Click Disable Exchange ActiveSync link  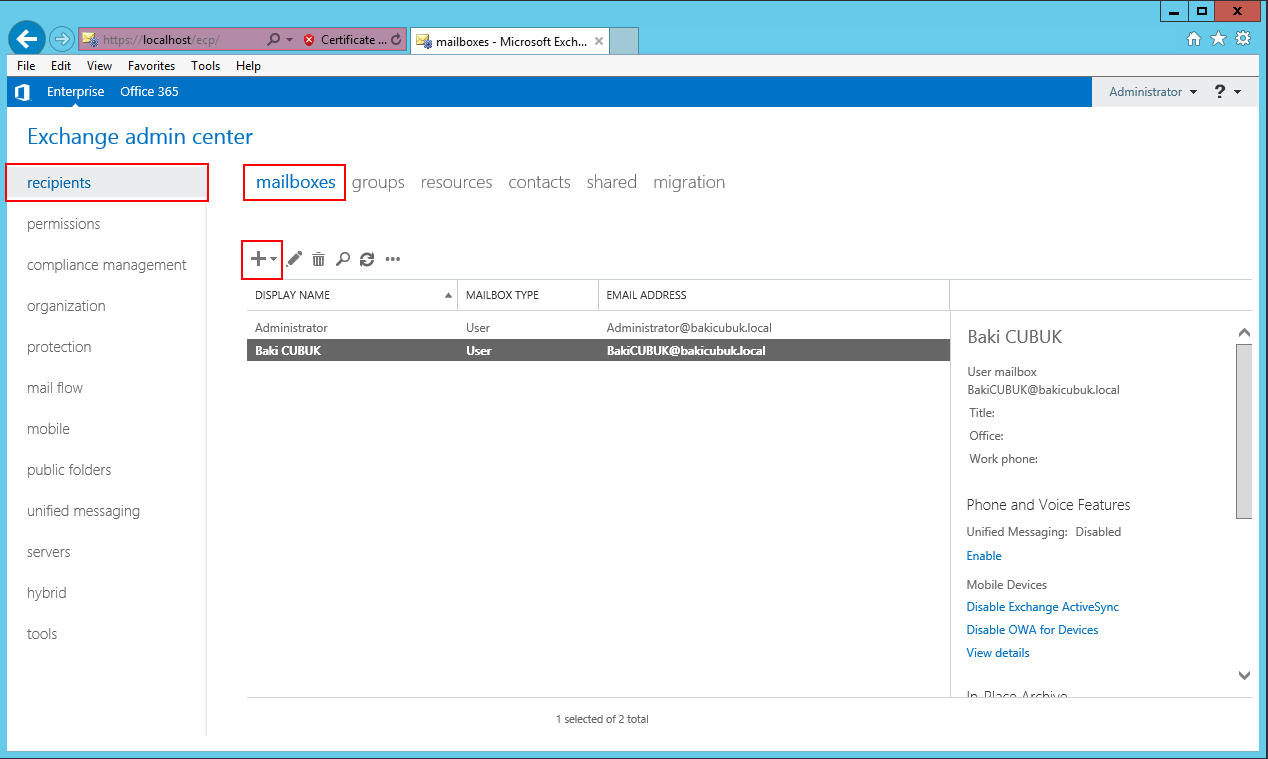(x=1043, y=607)
